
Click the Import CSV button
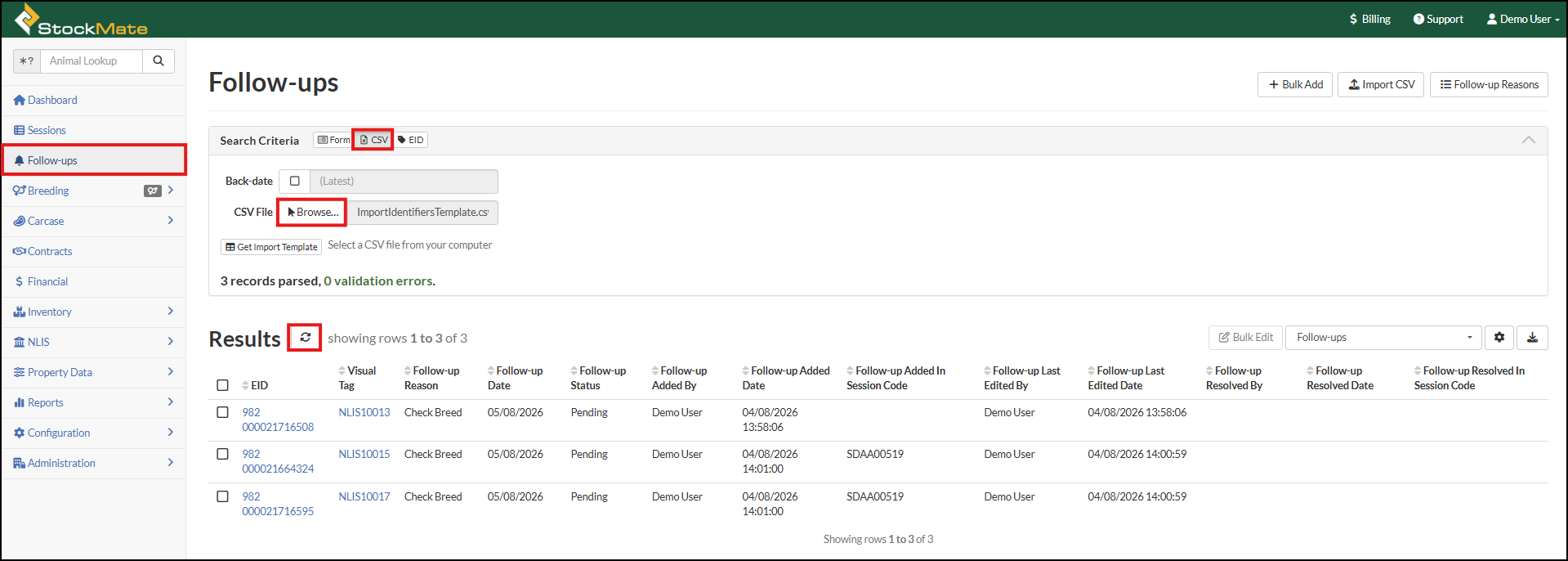[1381, 84]
